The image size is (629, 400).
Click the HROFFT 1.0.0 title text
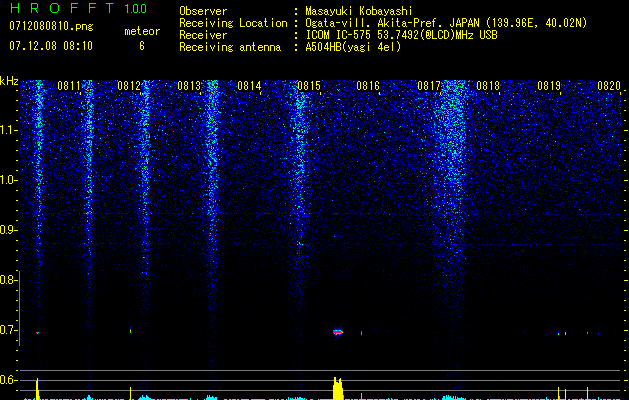click(x=78, y=8)
